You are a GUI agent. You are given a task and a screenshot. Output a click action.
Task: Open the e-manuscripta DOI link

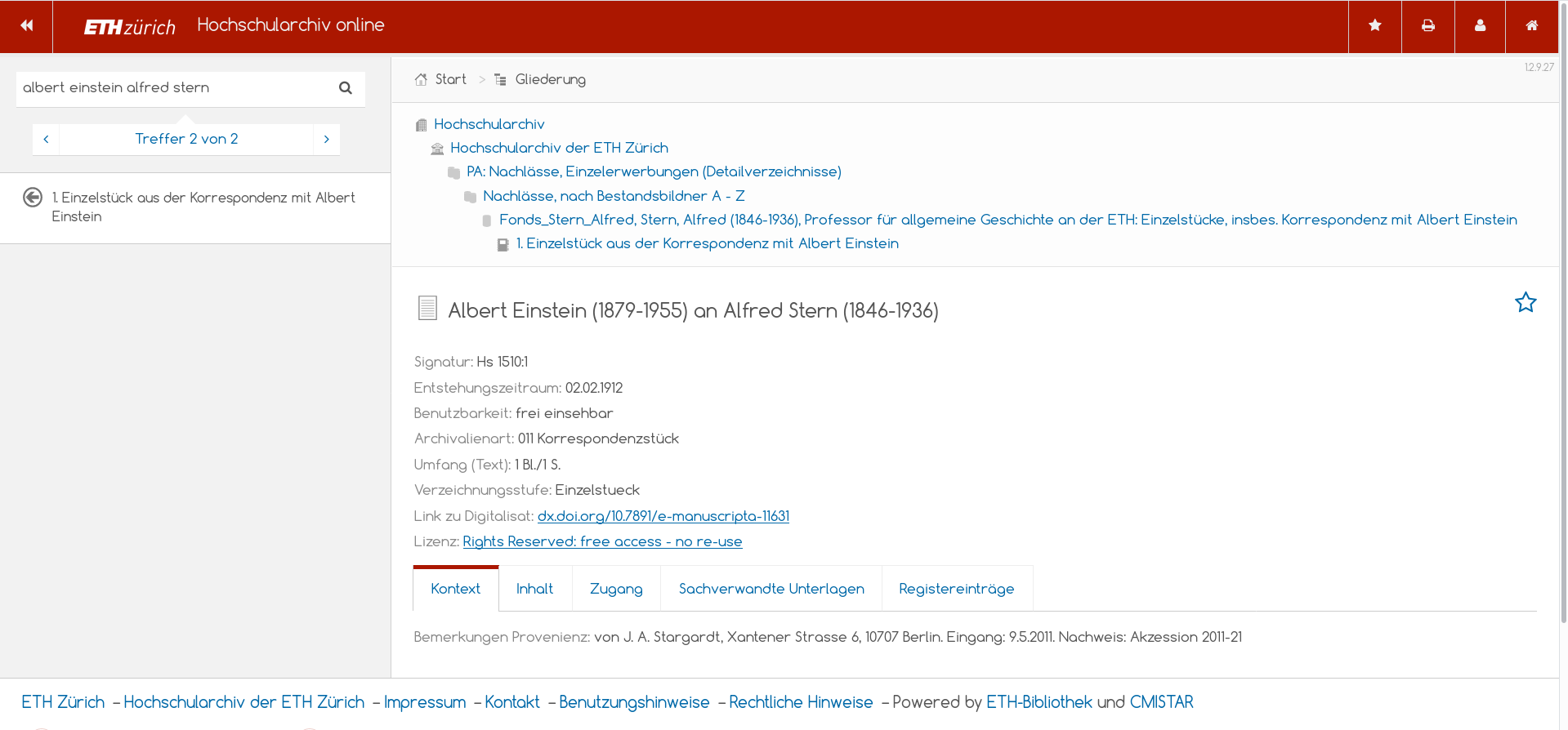point(663,516)
